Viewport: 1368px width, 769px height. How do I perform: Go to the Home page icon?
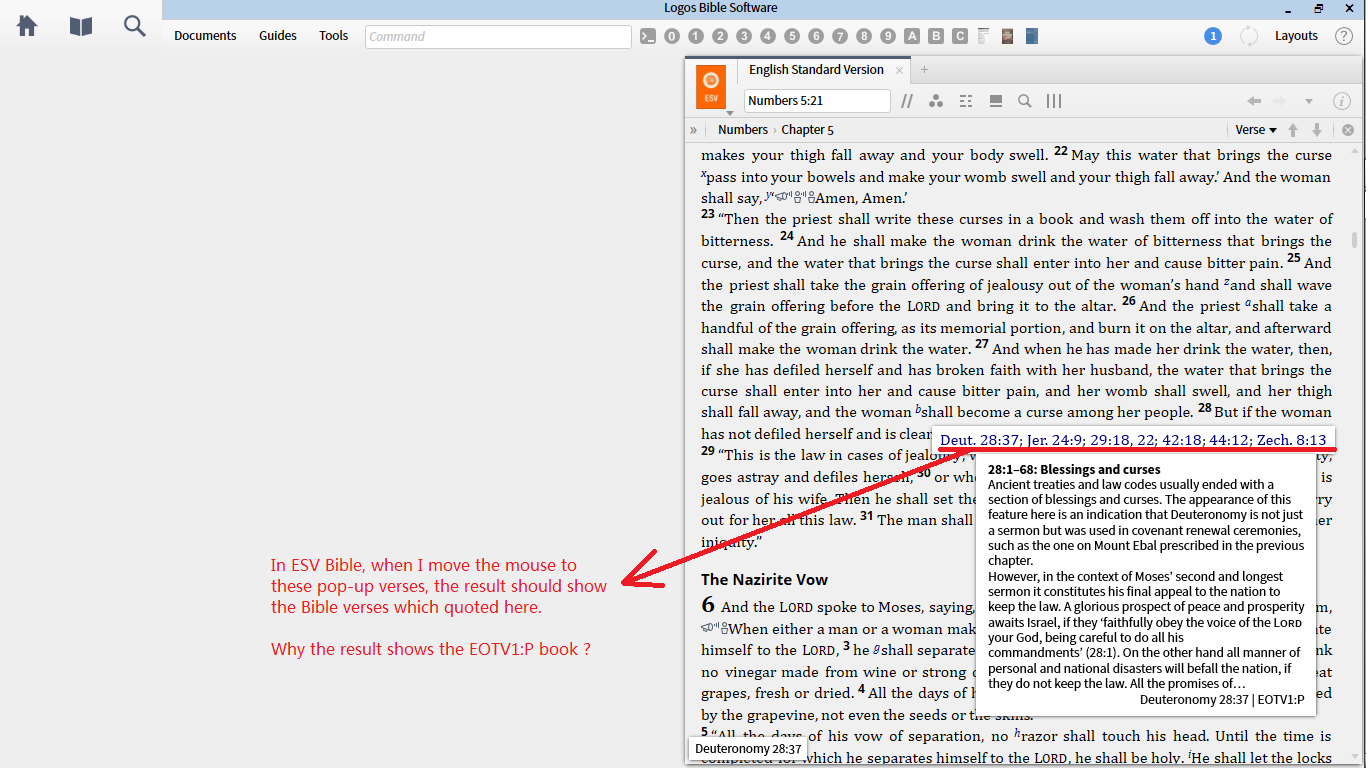pos(27,26)
